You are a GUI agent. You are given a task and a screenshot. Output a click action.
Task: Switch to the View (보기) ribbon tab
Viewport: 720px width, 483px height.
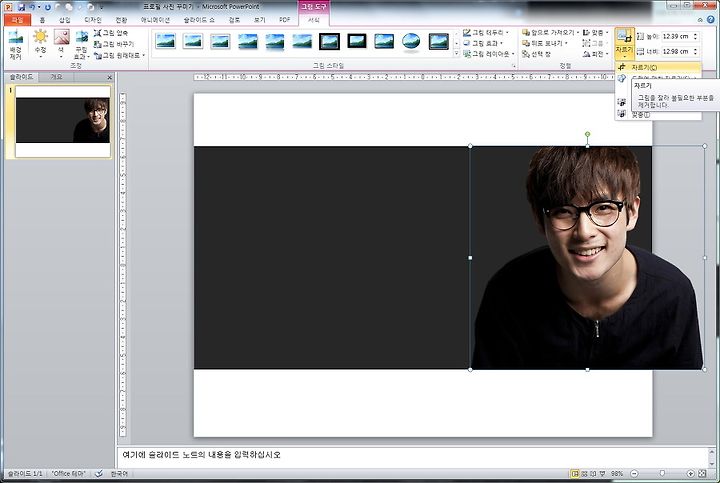[259, 20]
